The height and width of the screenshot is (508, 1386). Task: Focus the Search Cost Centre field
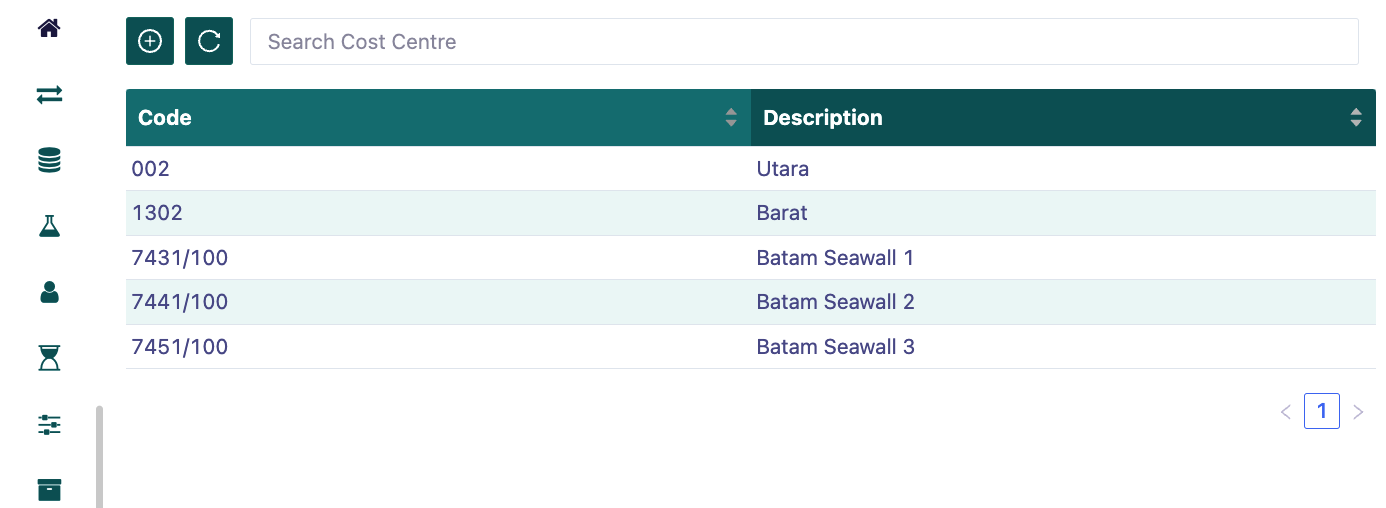(804, 41)
